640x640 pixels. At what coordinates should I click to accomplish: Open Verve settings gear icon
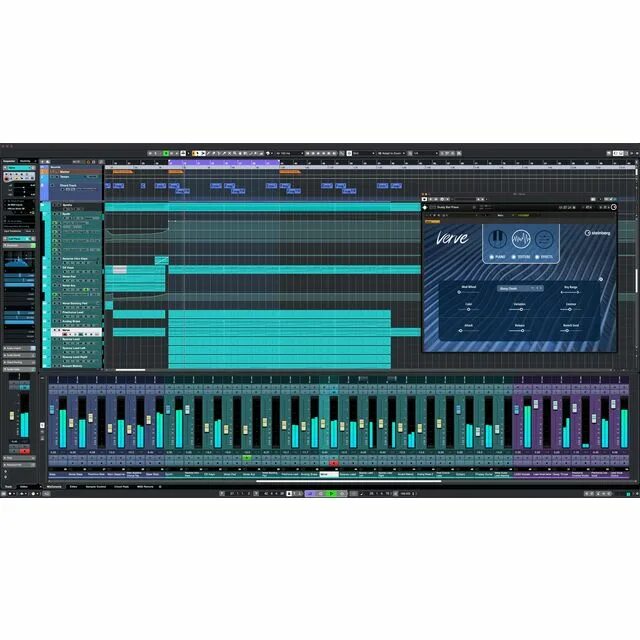point(600,279)
